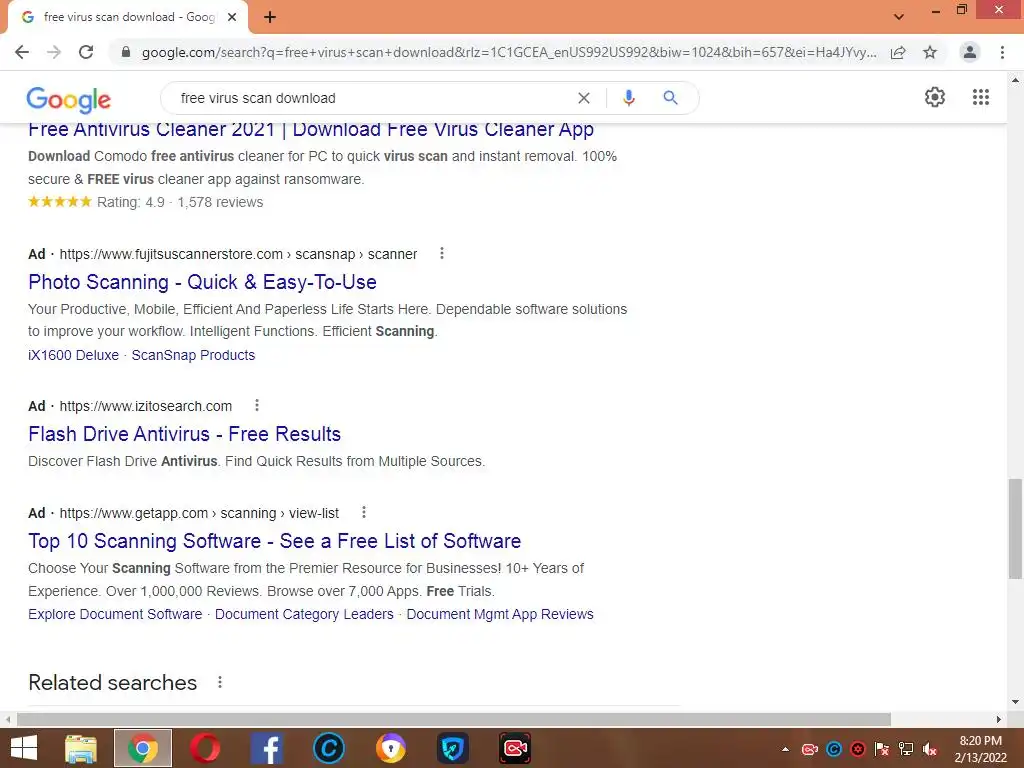The height and width of the screenshot is (768, 1024).
Task: Click the blue C tray icon
Action: pyautogui.click(x=834, y=750)
